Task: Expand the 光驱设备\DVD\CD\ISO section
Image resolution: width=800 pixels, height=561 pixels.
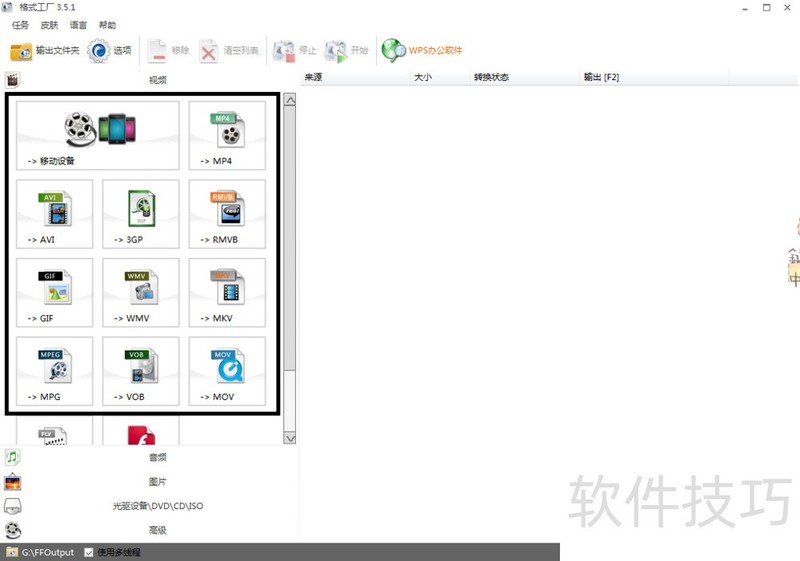Action: [x=158, y=506]
